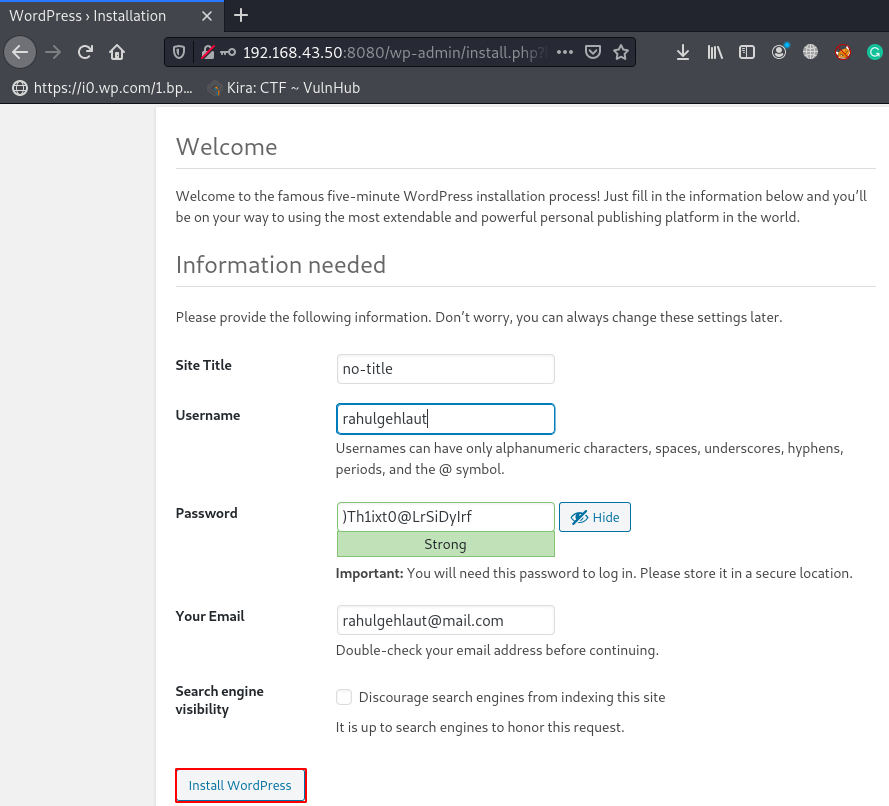Click the insecure connection lock icon

coord(208,52)
